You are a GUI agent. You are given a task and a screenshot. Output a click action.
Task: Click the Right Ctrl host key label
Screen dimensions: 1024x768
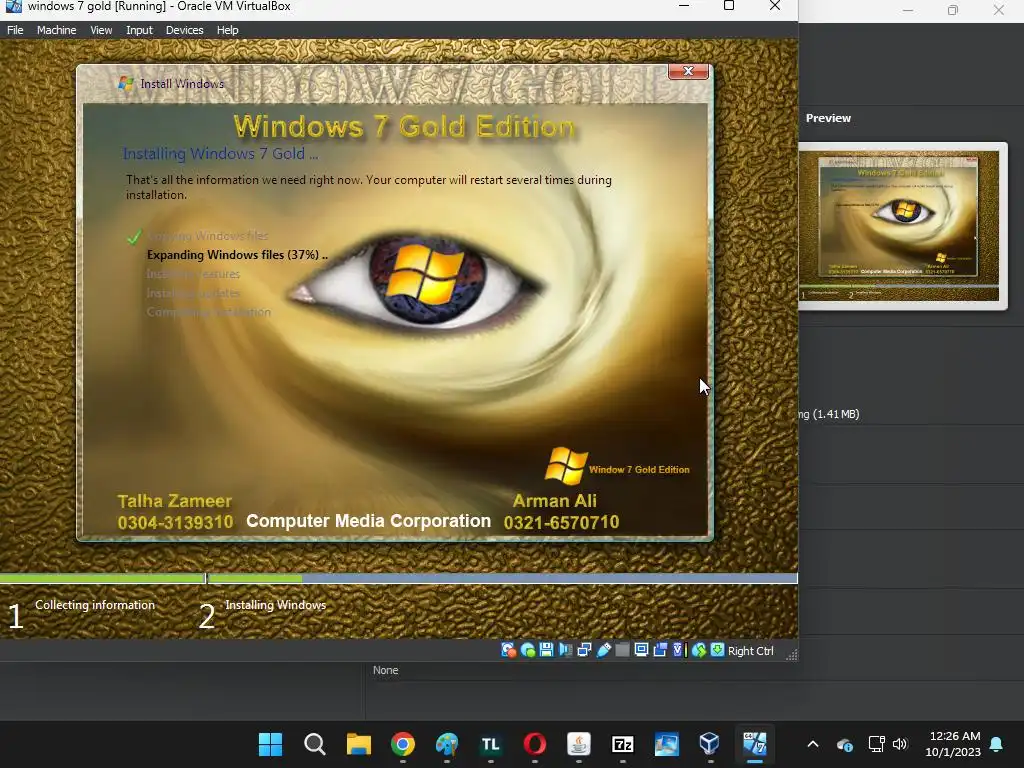click(x=751, y=651)
